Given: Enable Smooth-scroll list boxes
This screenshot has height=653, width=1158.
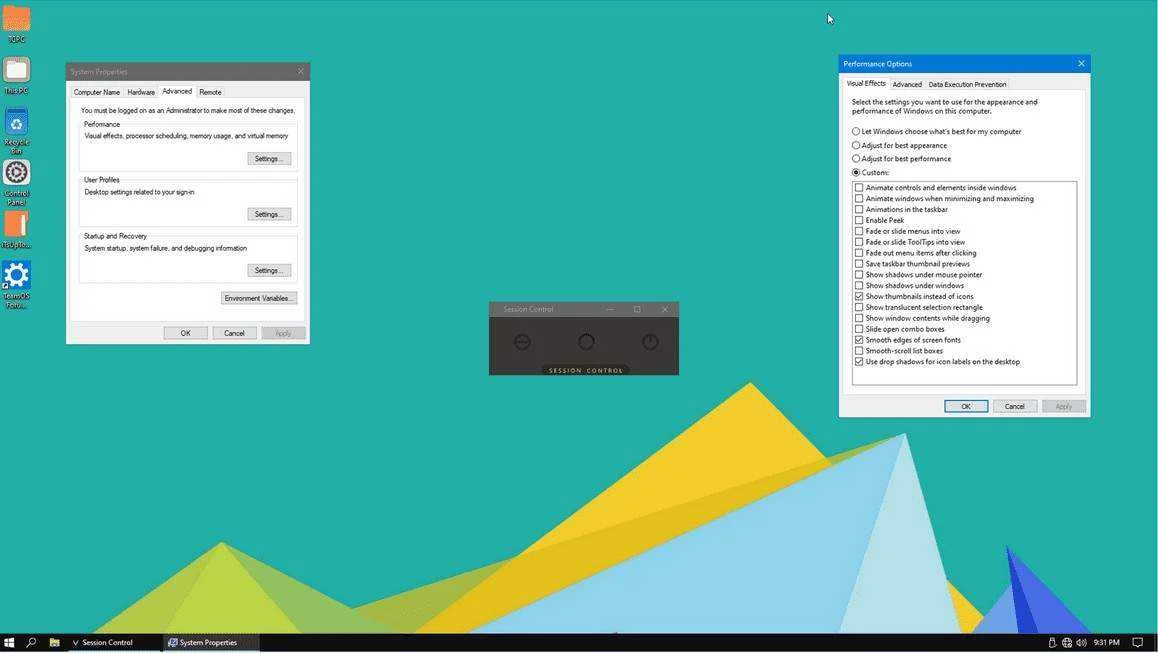Looking at the screenshot, I should click(859, 351).
